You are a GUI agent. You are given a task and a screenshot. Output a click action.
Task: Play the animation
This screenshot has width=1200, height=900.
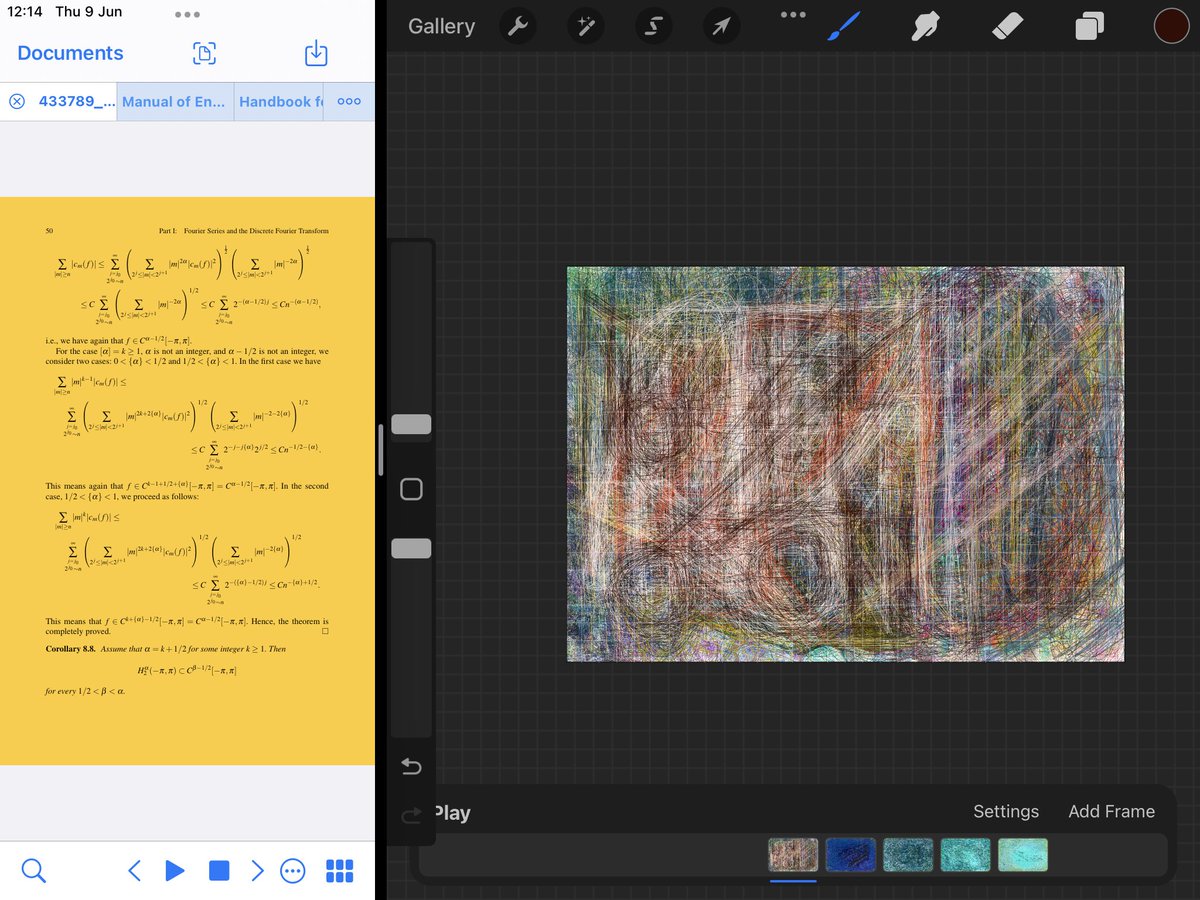(451, 813)
